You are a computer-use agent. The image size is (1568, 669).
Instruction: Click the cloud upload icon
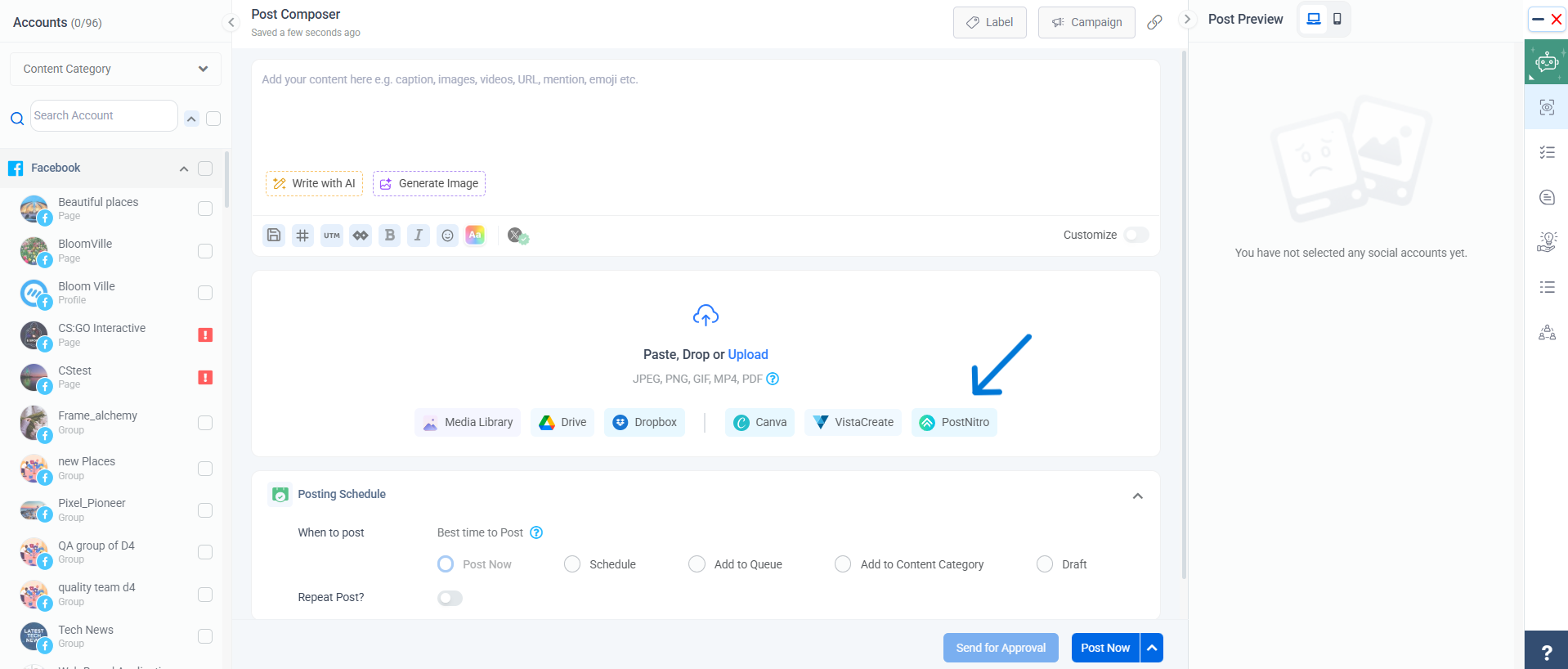[706, 315]
